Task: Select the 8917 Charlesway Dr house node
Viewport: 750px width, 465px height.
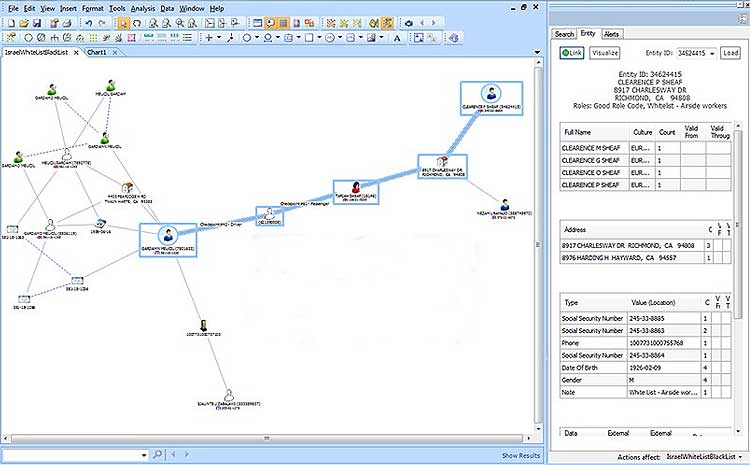Action: tap(442, 166)
